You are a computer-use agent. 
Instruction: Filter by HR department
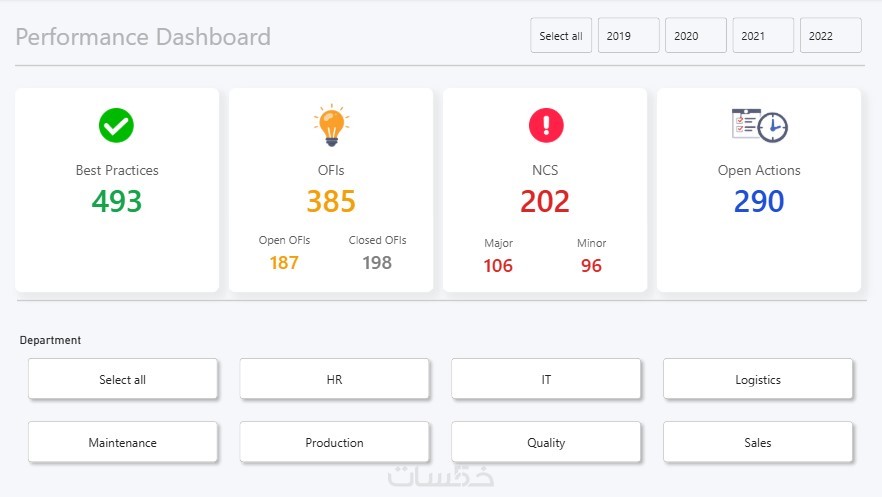tap(334, 379)
